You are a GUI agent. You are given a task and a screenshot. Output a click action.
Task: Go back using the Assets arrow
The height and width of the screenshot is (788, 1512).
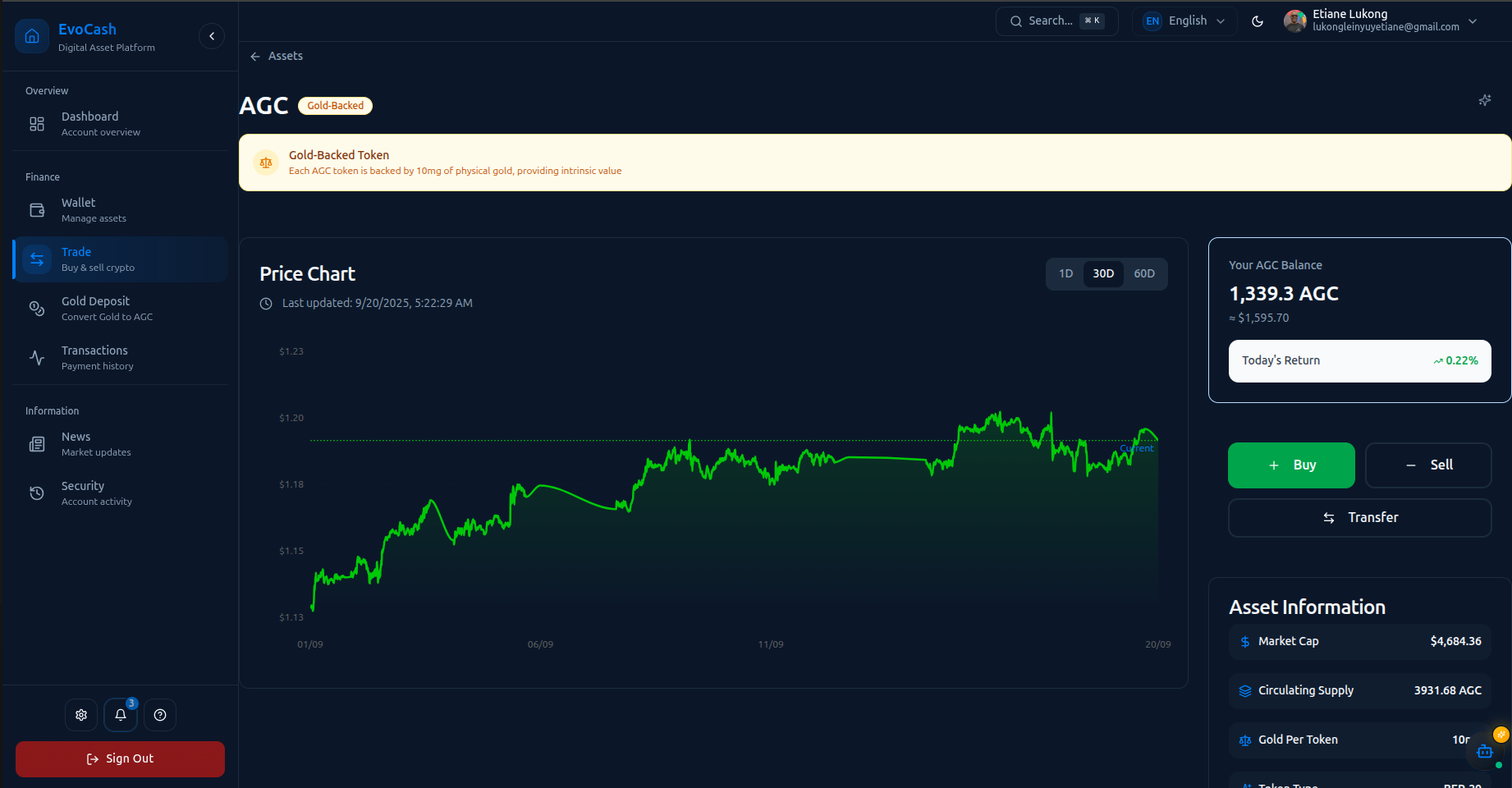click(254, 56)
